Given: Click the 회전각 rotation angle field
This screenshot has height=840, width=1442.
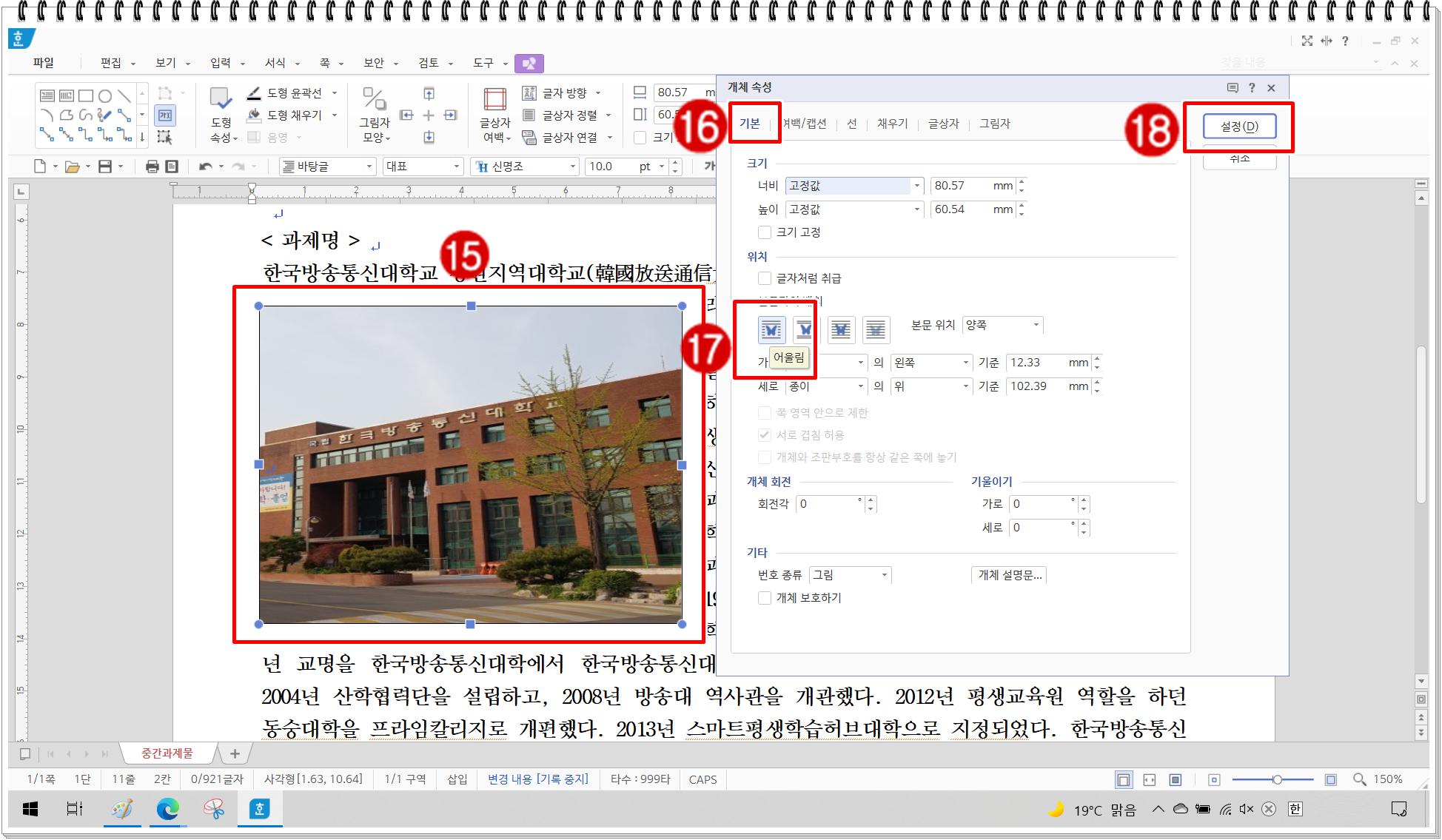Looking at the screenshot, I should [831, 504].
